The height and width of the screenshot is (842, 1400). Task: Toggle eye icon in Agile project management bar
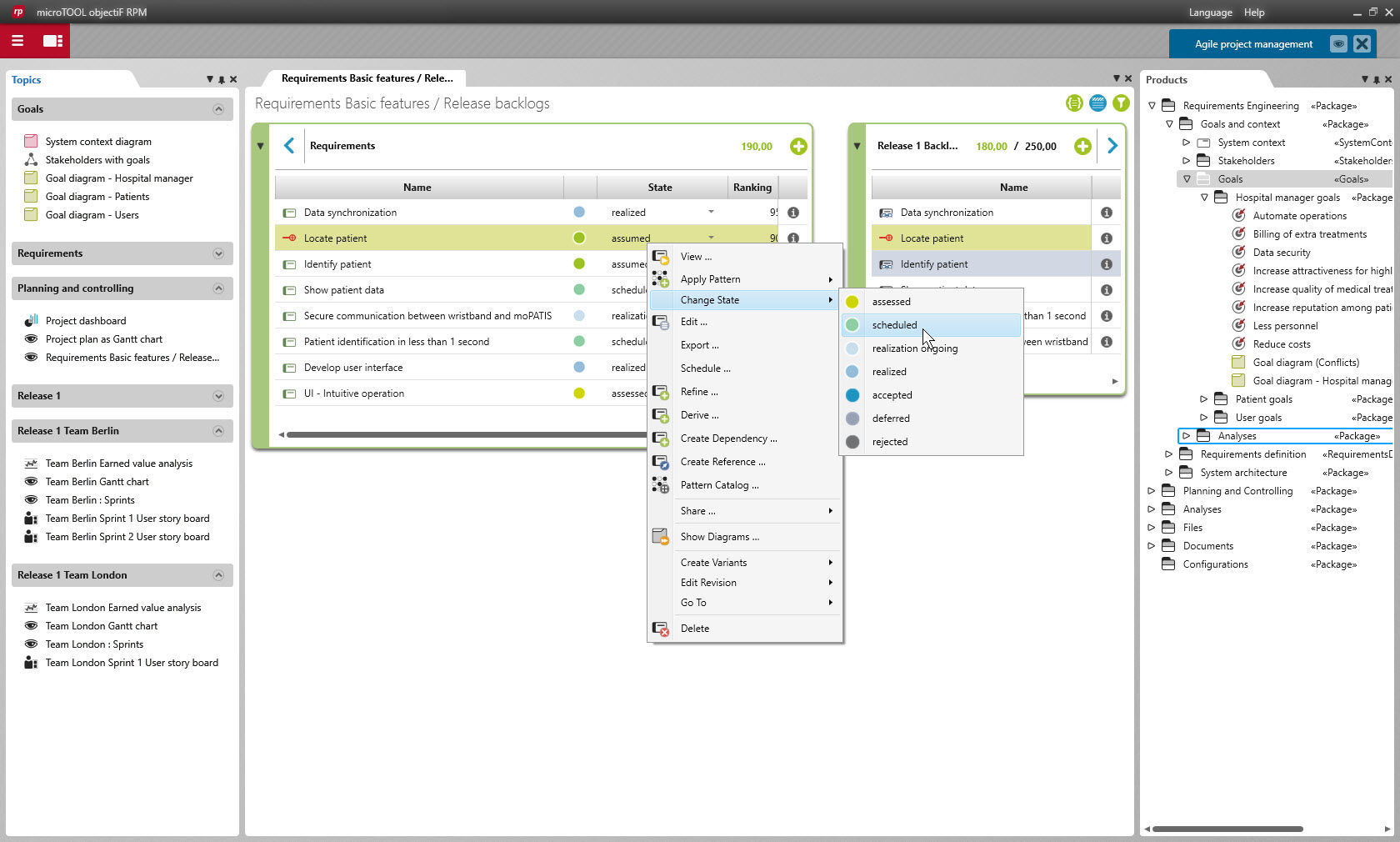pyautogui.click(x=1337, y=44)
